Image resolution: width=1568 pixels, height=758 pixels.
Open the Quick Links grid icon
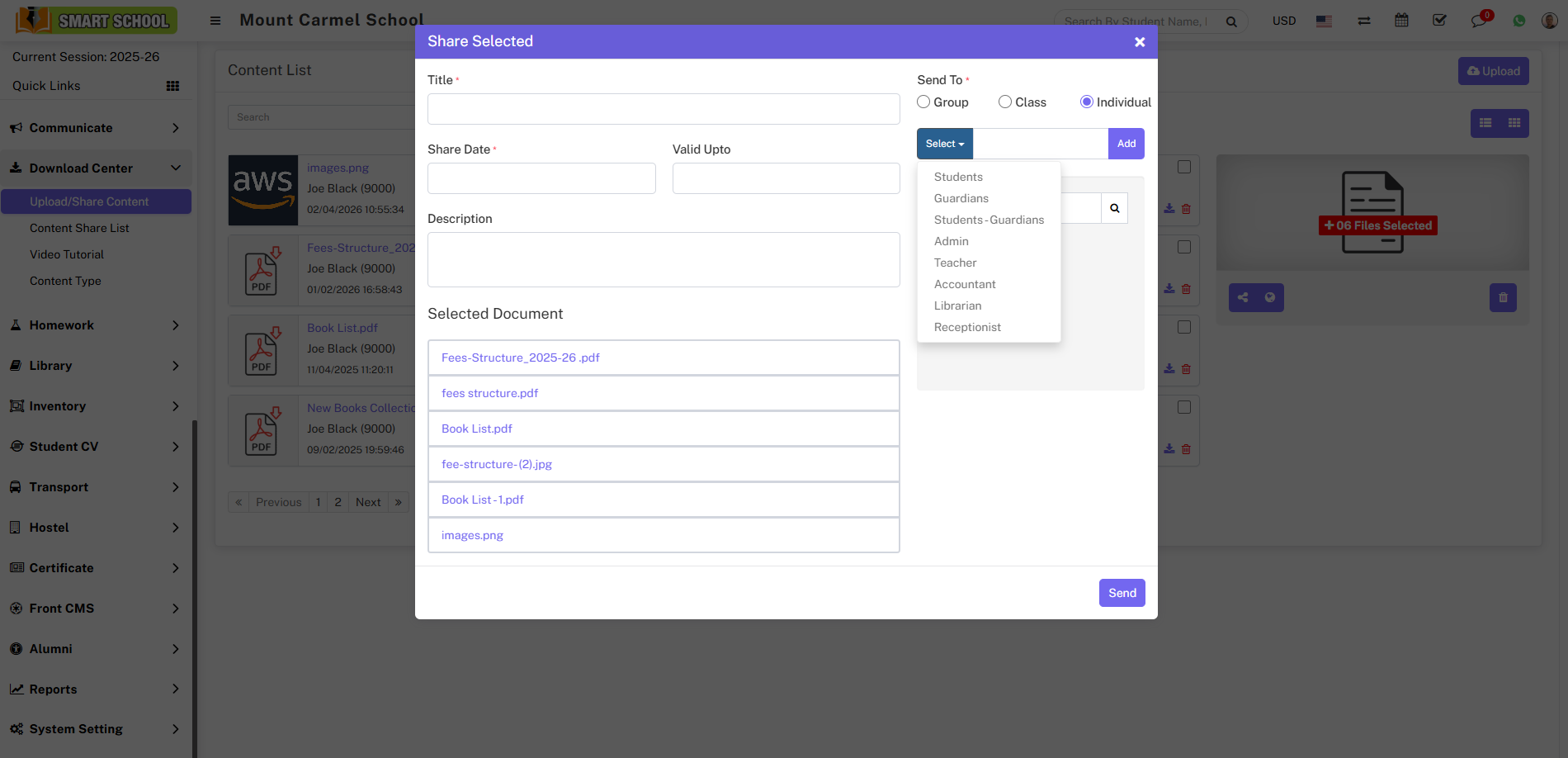[x=172, y=86]
